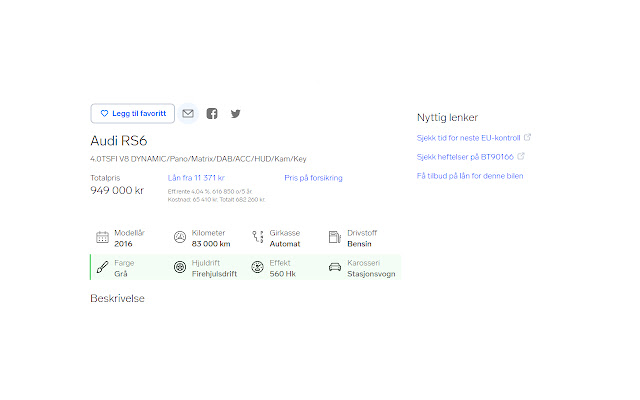Select the Stasjonsvogn body type value
The image size is (640, 400).
pos(371,274)
